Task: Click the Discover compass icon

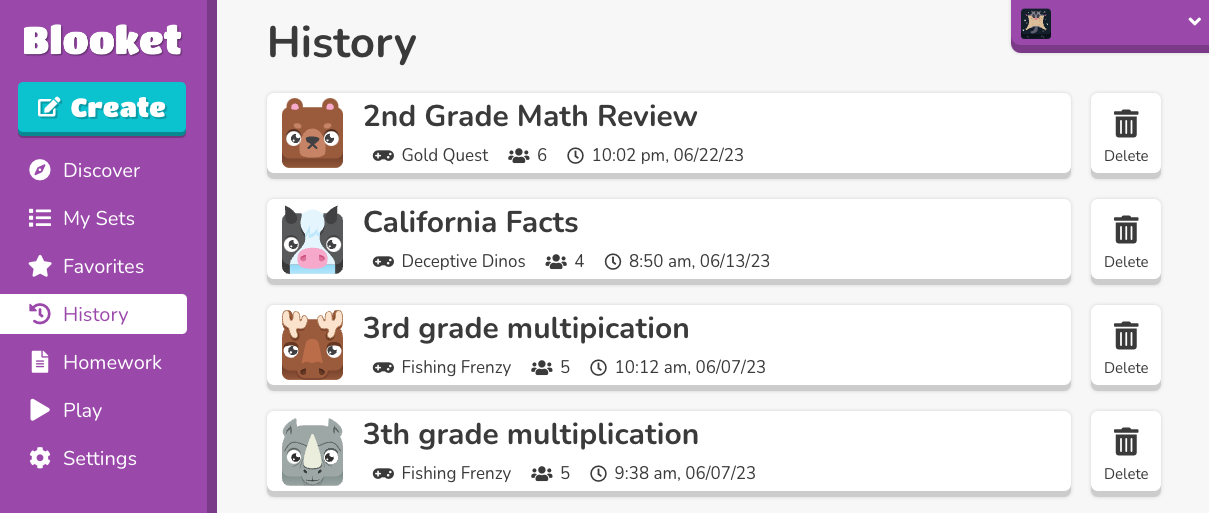Action: (40, 170)
